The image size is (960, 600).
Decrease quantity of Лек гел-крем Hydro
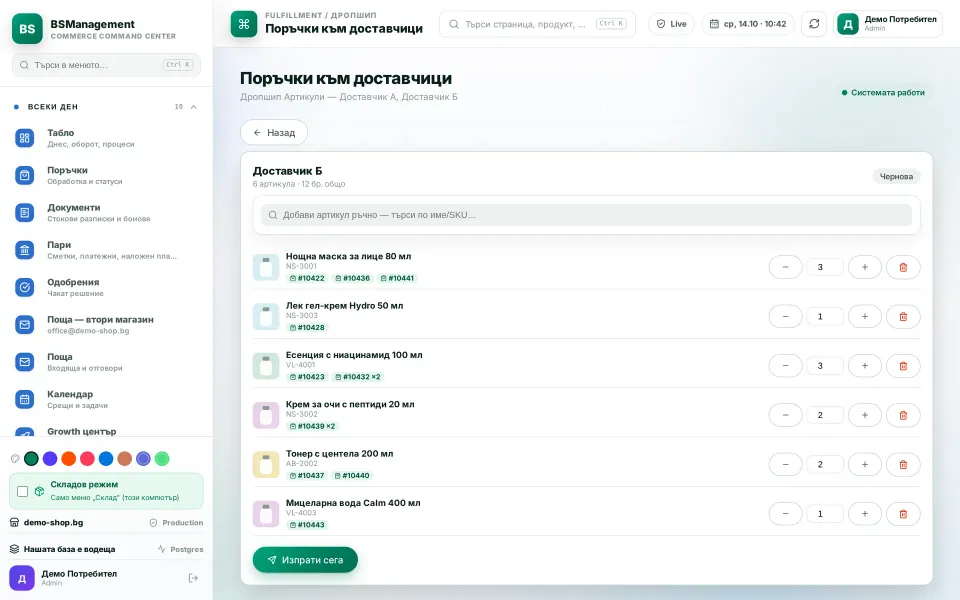(786, 317)
